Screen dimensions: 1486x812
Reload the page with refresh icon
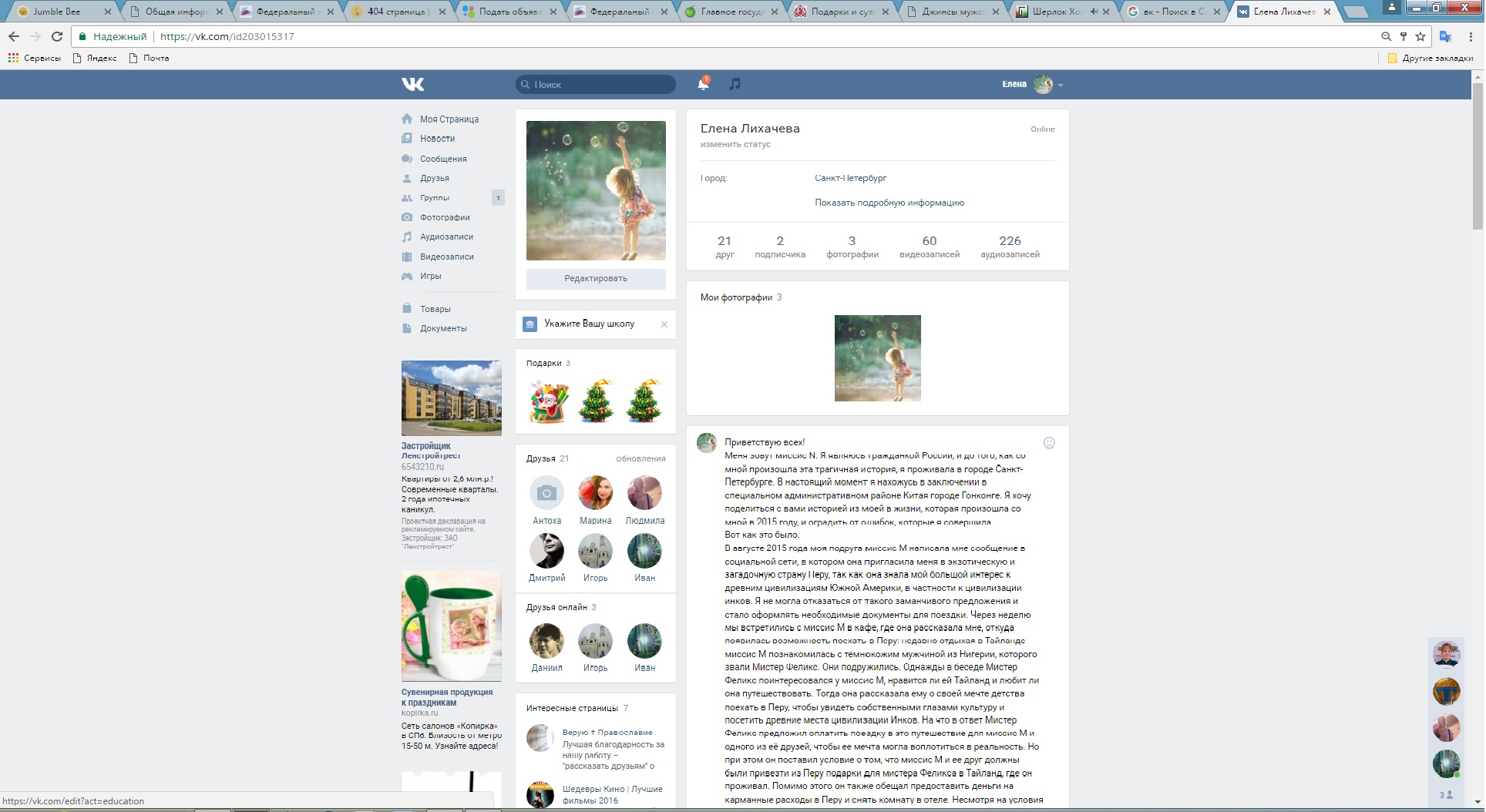(x=56, y=36)
